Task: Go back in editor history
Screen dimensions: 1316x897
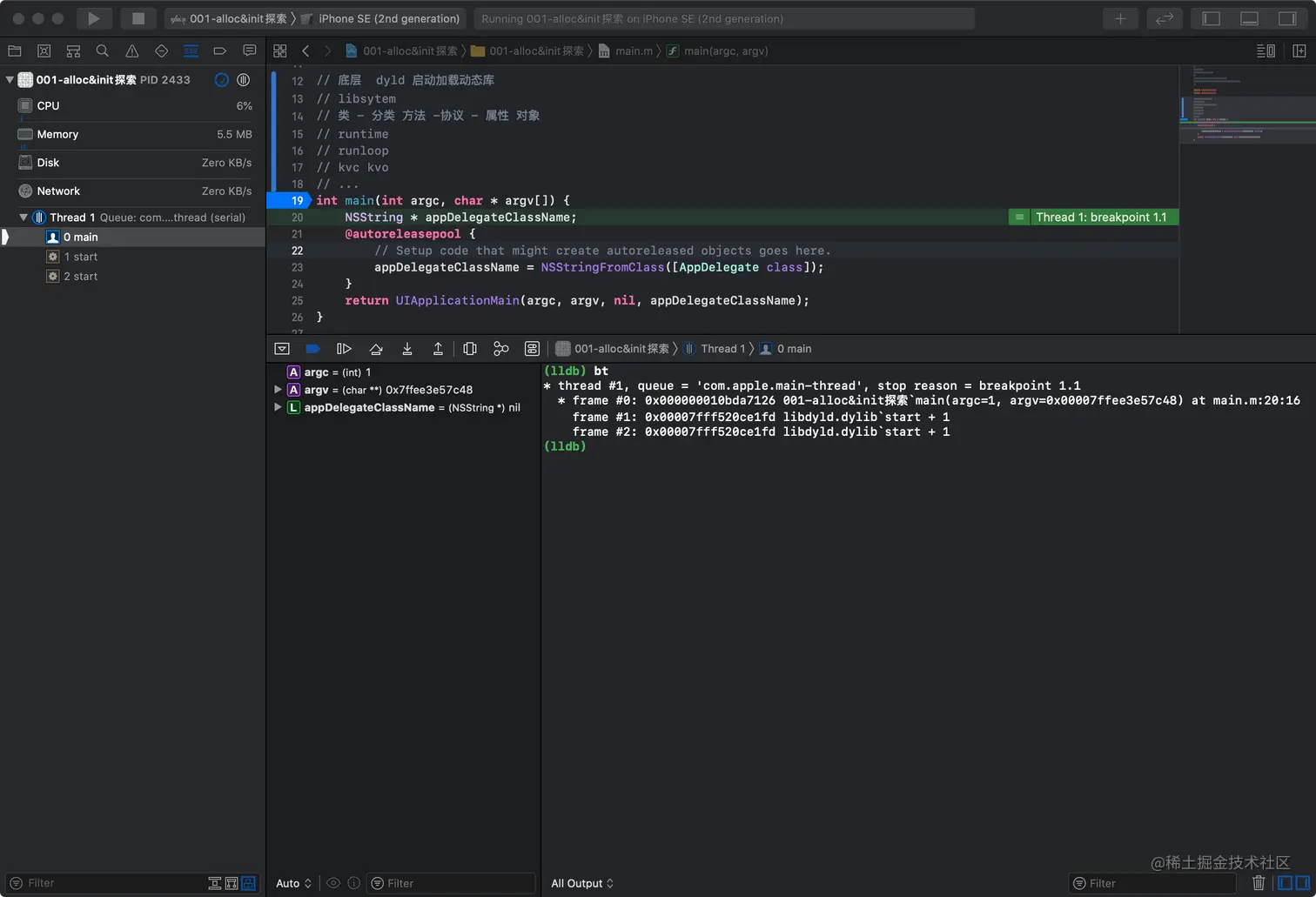Action: tap(305, 51)
